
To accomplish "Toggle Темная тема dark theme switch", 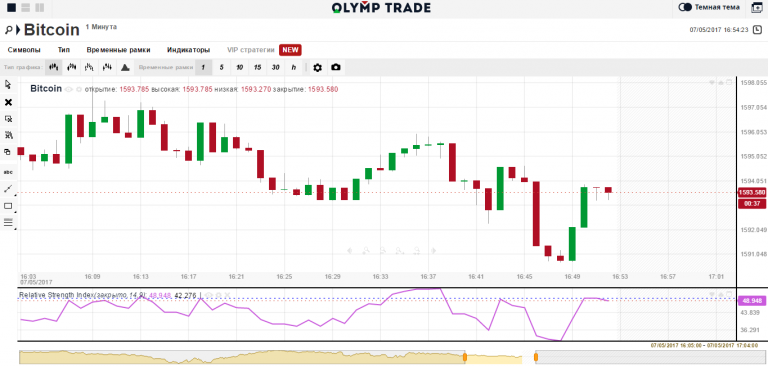I will [x=685, y=7].
